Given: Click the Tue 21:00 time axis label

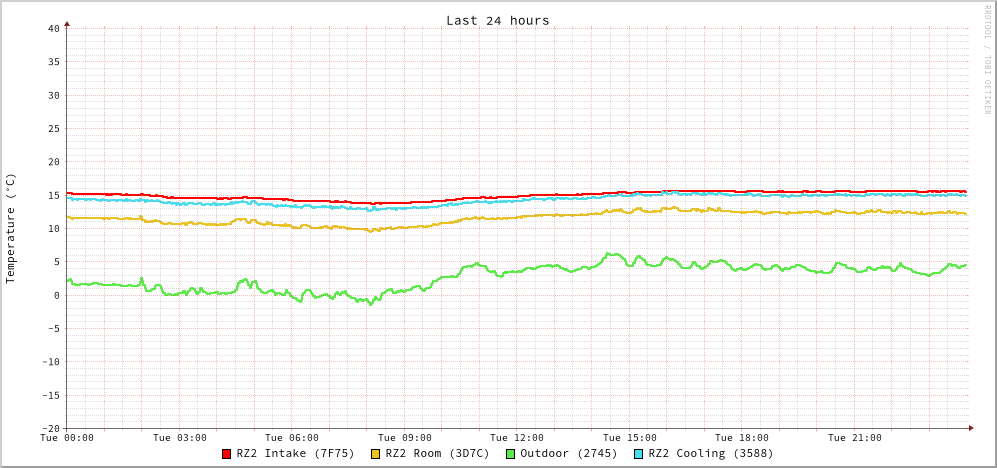Looking at the screenshot, I should pos(854,438).
